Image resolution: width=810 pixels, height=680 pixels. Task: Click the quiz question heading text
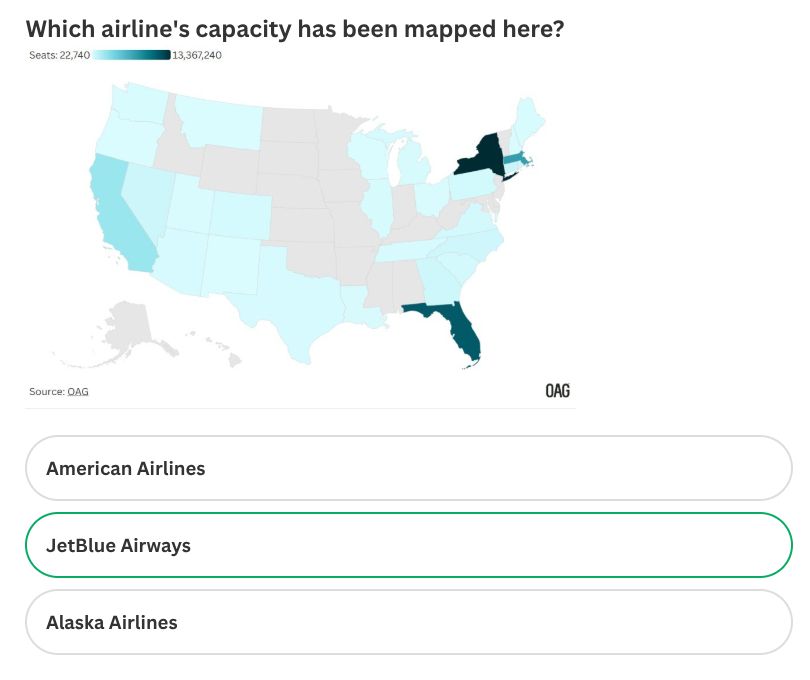click(x=296, y=30)
